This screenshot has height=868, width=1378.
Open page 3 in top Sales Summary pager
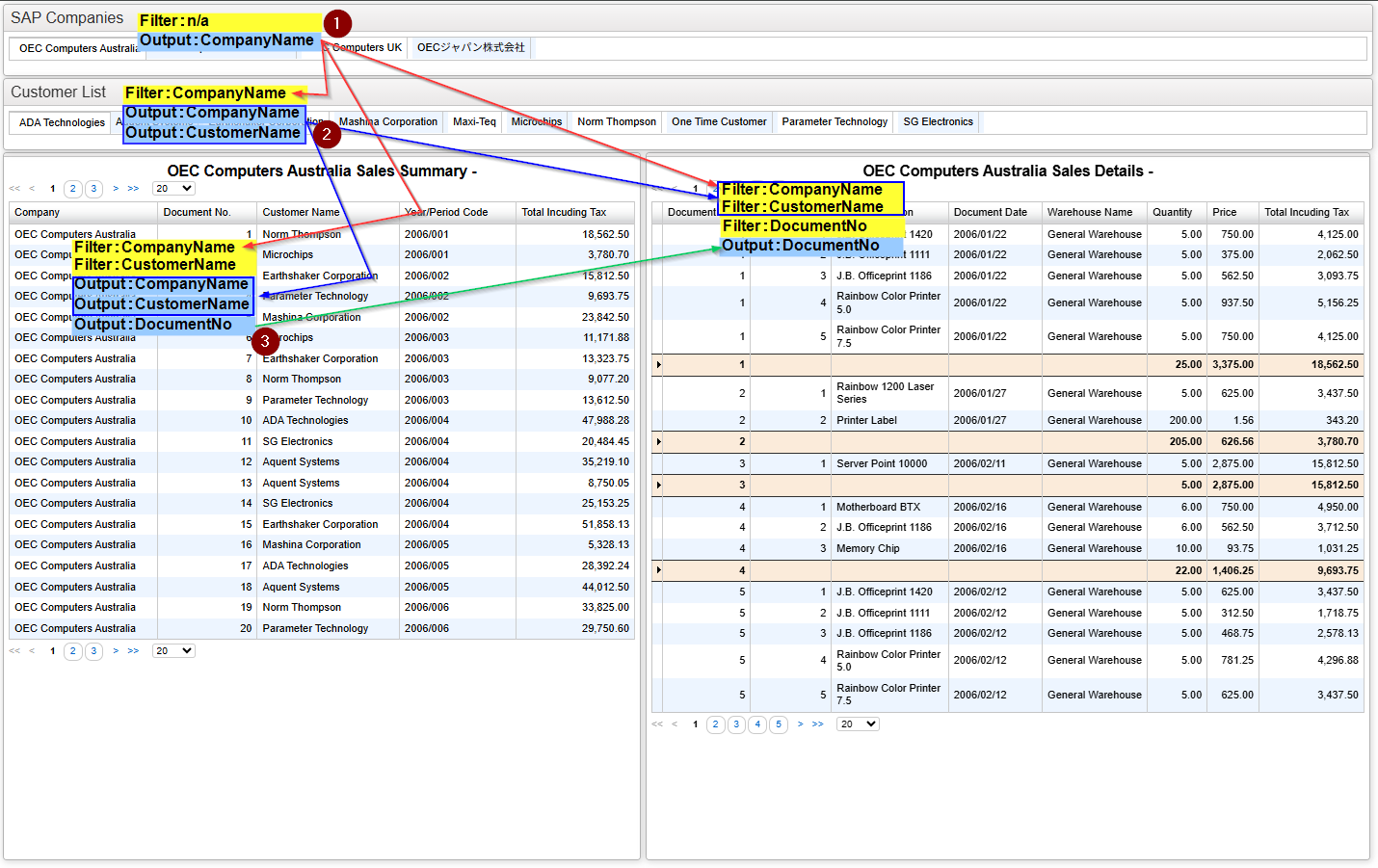pyautogui.click(x=94, y=189)
